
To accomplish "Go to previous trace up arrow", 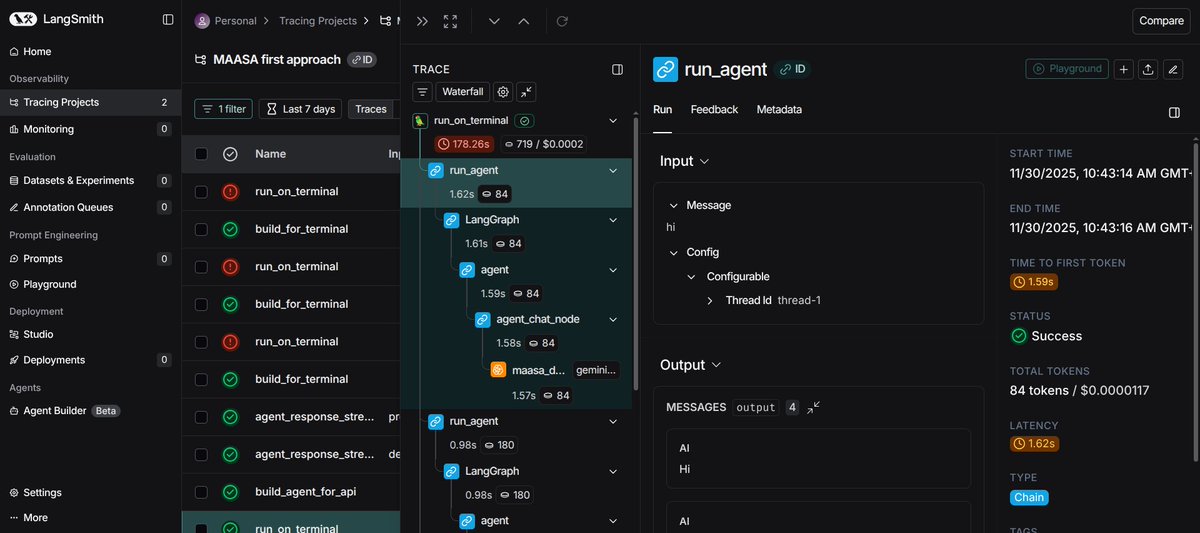I will (x=524, y=21).
